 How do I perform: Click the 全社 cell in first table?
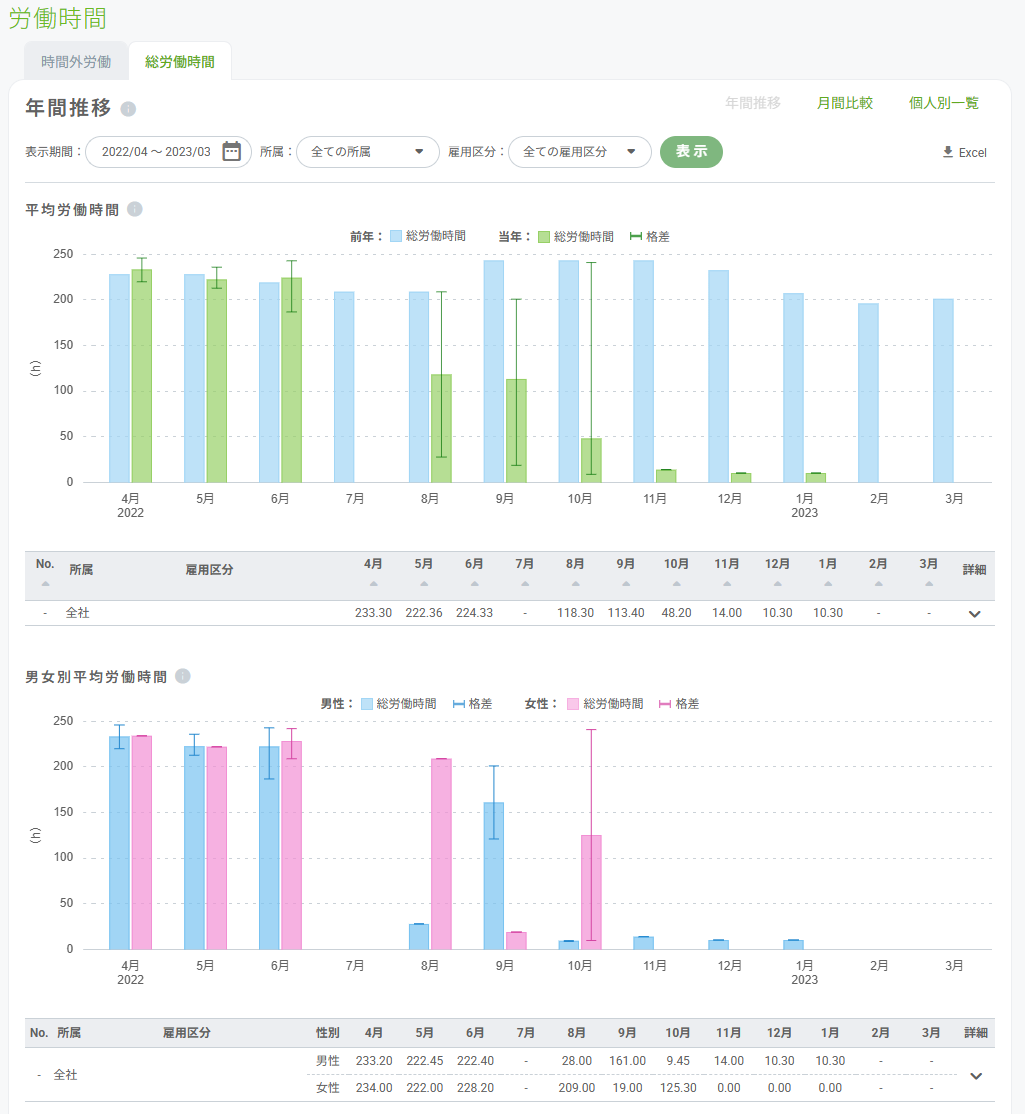click(77, 612)
